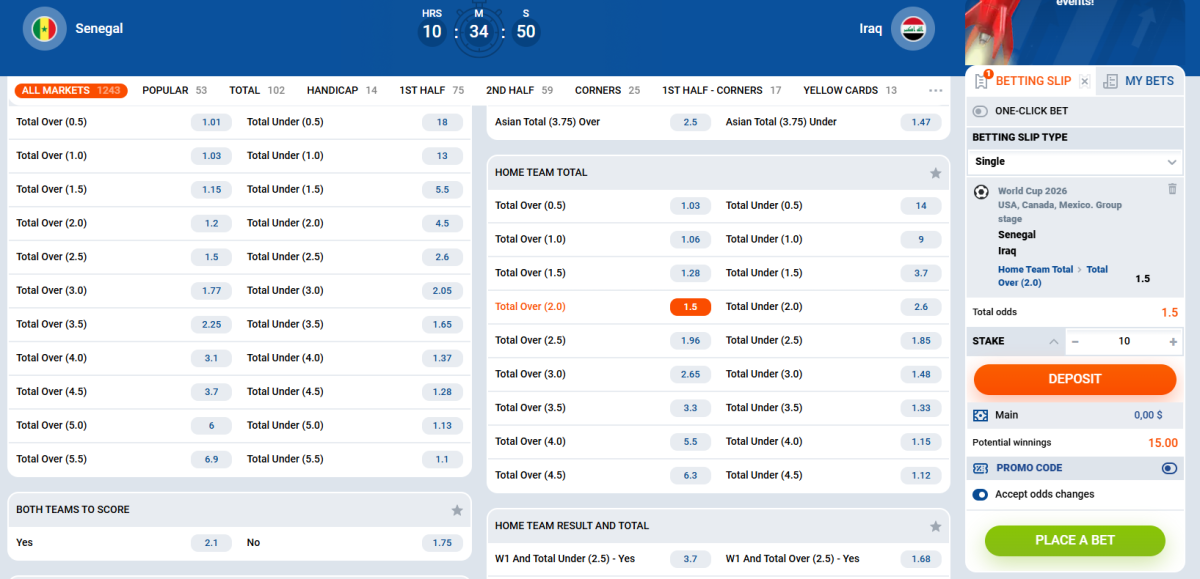The height and width of the screenshot is (579, 1200).
Task: Click the My Bets list icon
Action: (1110, 82)
